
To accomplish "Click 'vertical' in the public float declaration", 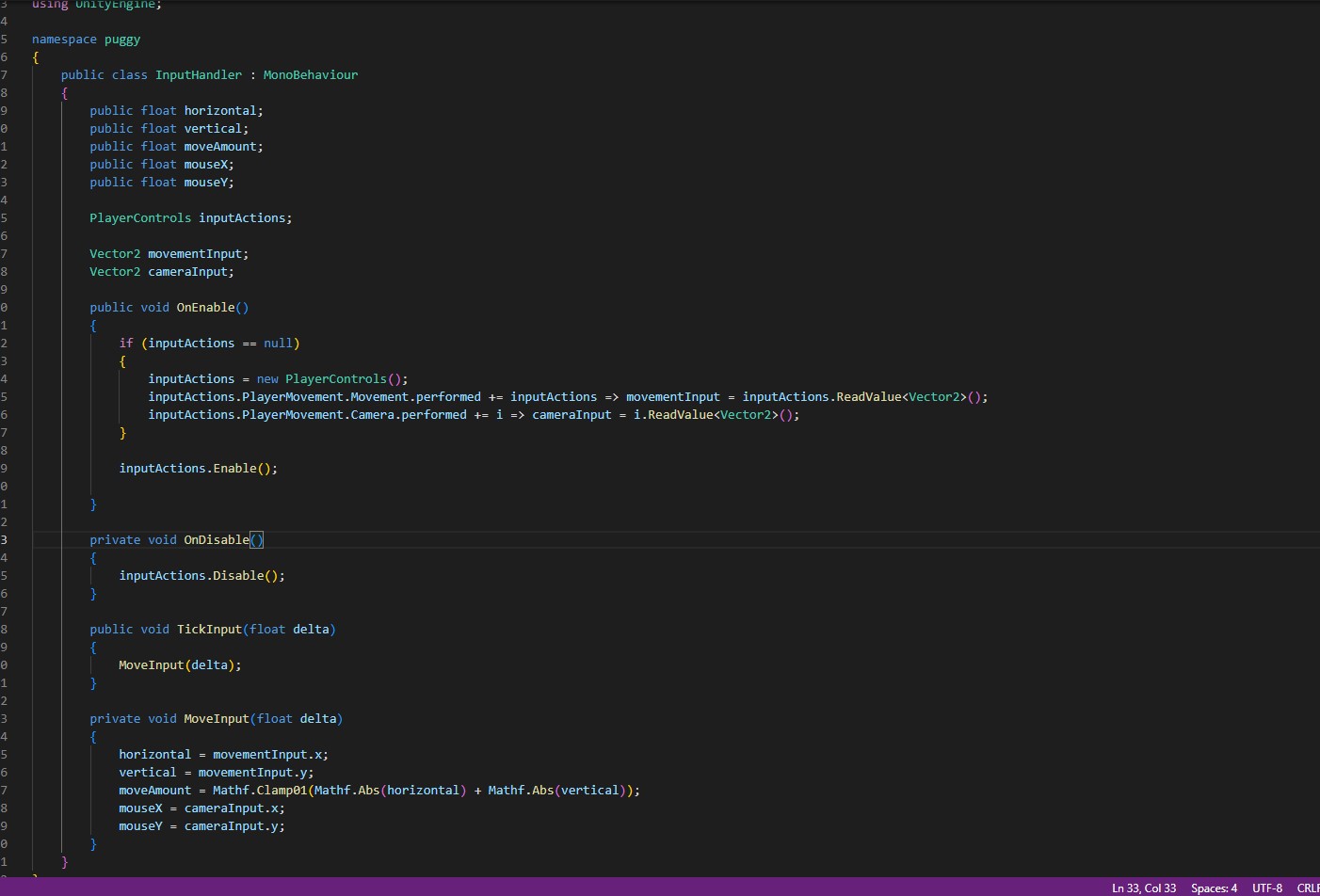I will point(214,129).
